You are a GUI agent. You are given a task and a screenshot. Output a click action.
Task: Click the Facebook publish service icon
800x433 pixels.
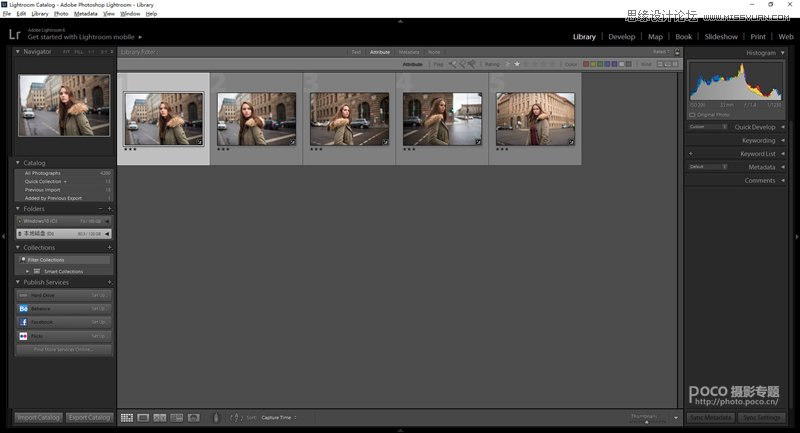click(x=23, y=322)
